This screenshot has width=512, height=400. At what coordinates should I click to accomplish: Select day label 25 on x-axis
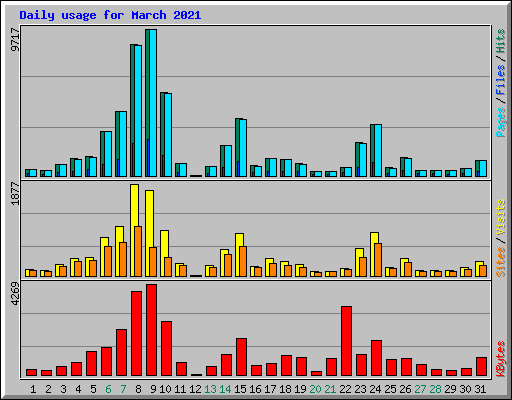[x=390, y=389]
